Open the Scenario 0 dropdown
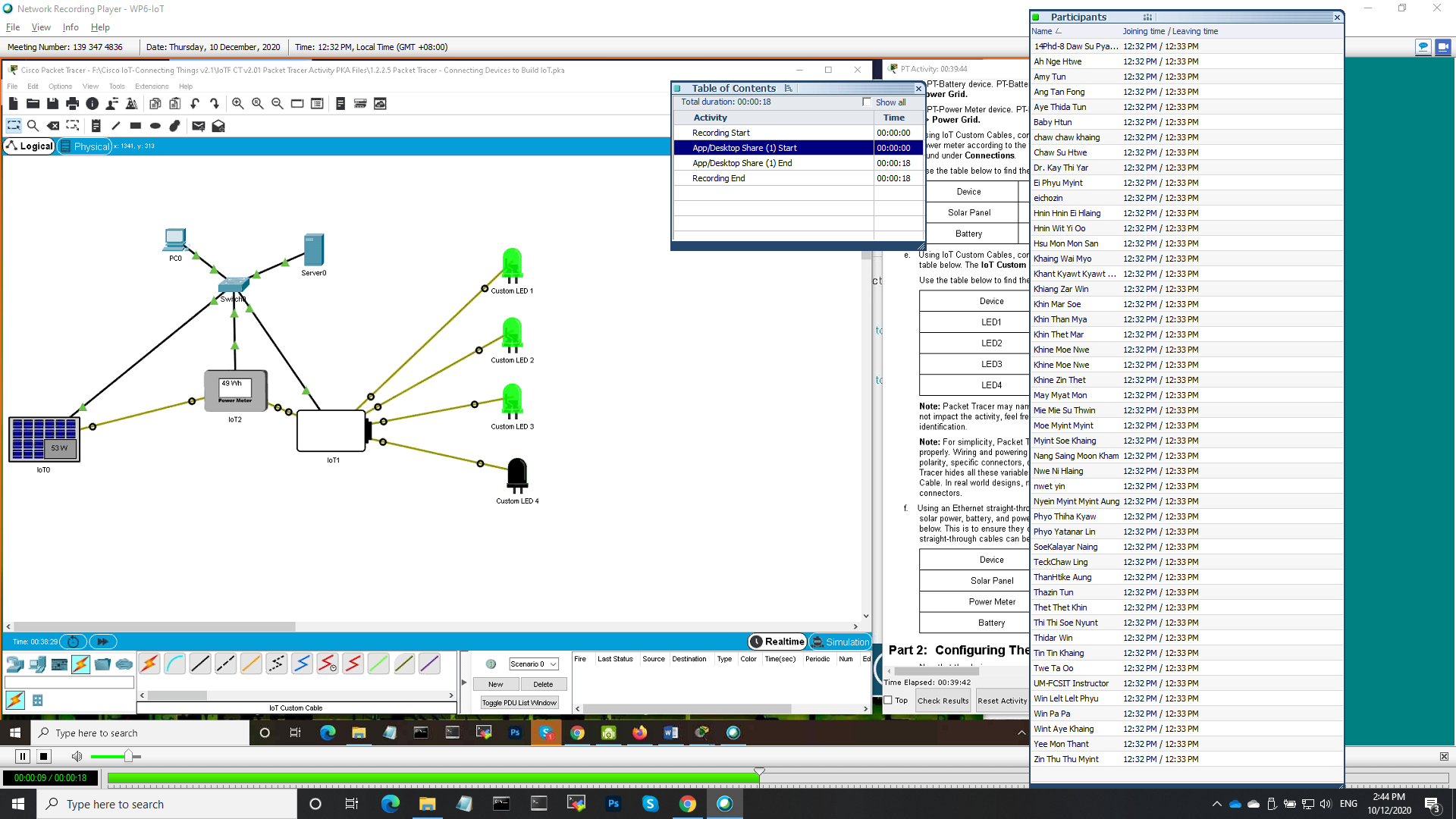The width and height of the screenshot is (1456, 819). [534, 664]
